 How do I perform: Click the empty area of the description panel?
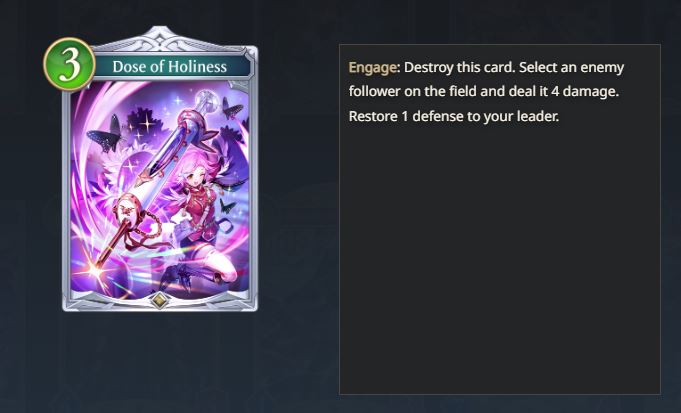click(499, 261)
